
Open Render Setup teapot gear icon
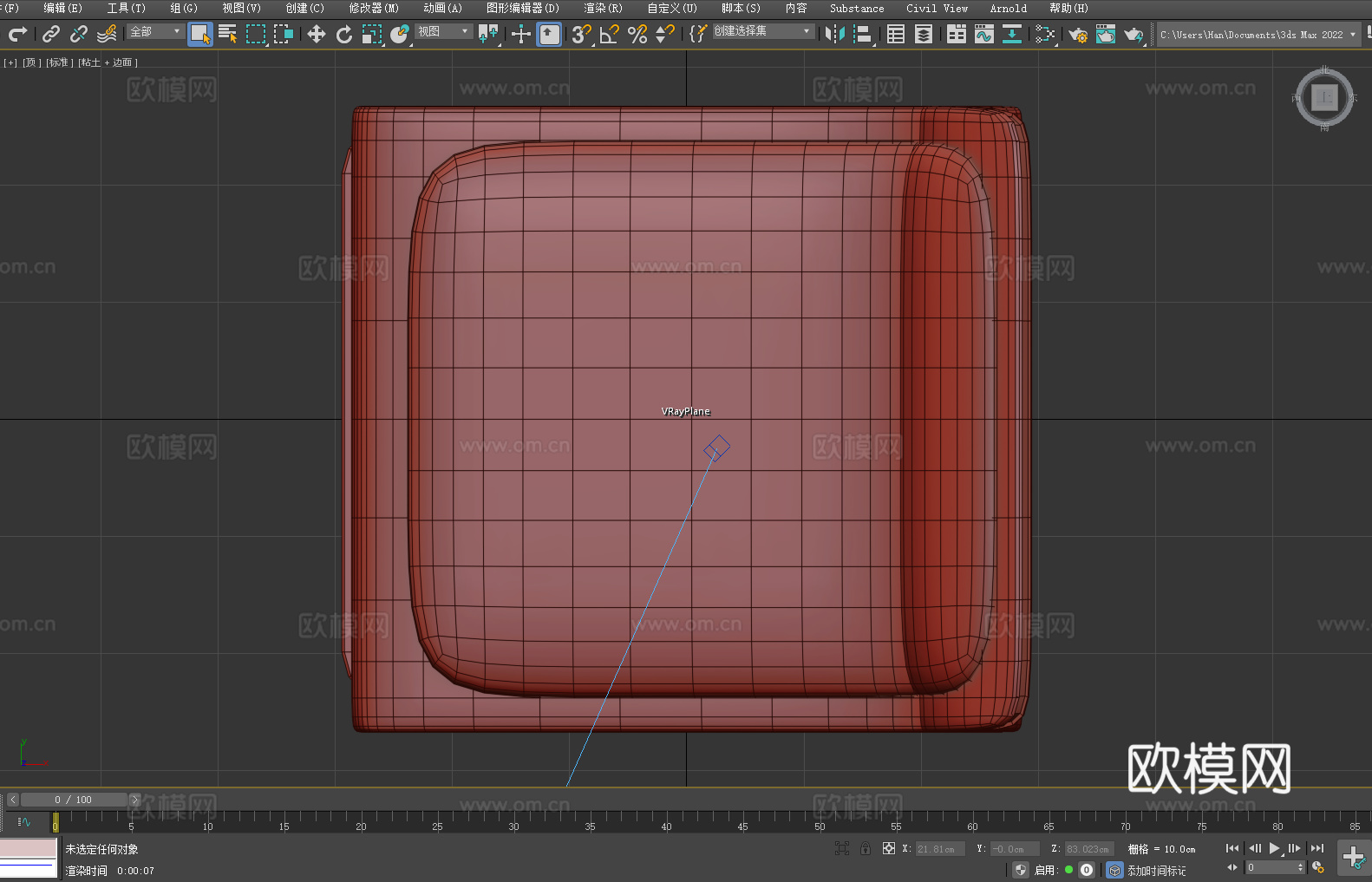pos(1078,34)
